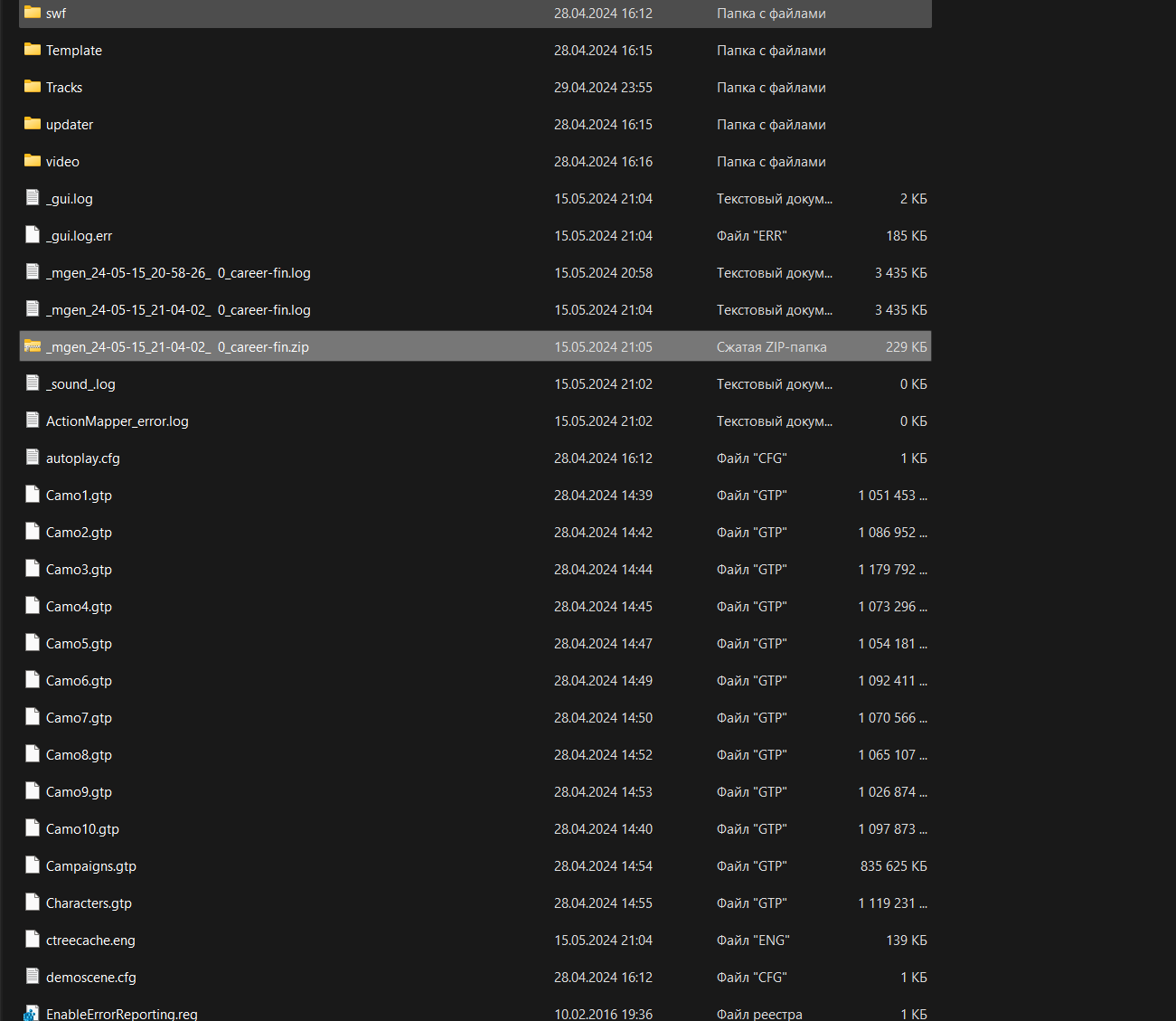1176x1021 pixels.
Task: Click the Template folder icon
Action: (33, 50)
